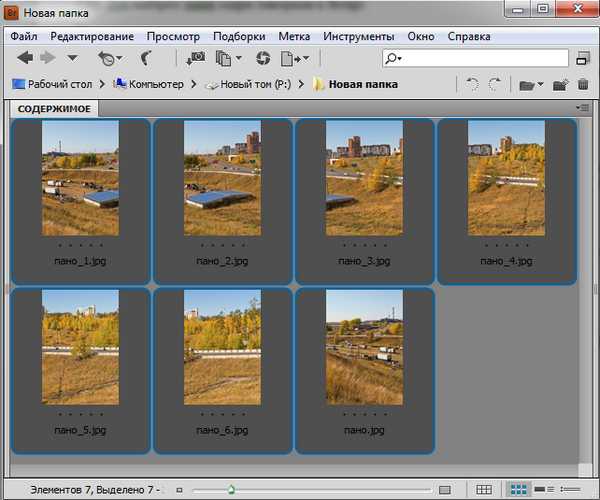Expand chevron after Компьютер
The width and height of the screenshot is (600, 500).
coord(194,84)
